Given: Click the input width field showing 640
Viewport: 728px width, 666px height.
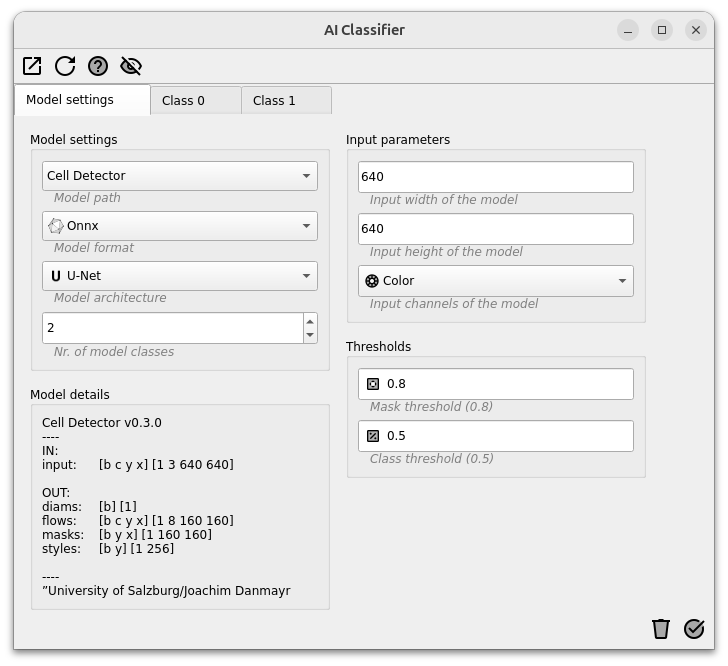Looking at the screenshot, I should click(495, 177).
